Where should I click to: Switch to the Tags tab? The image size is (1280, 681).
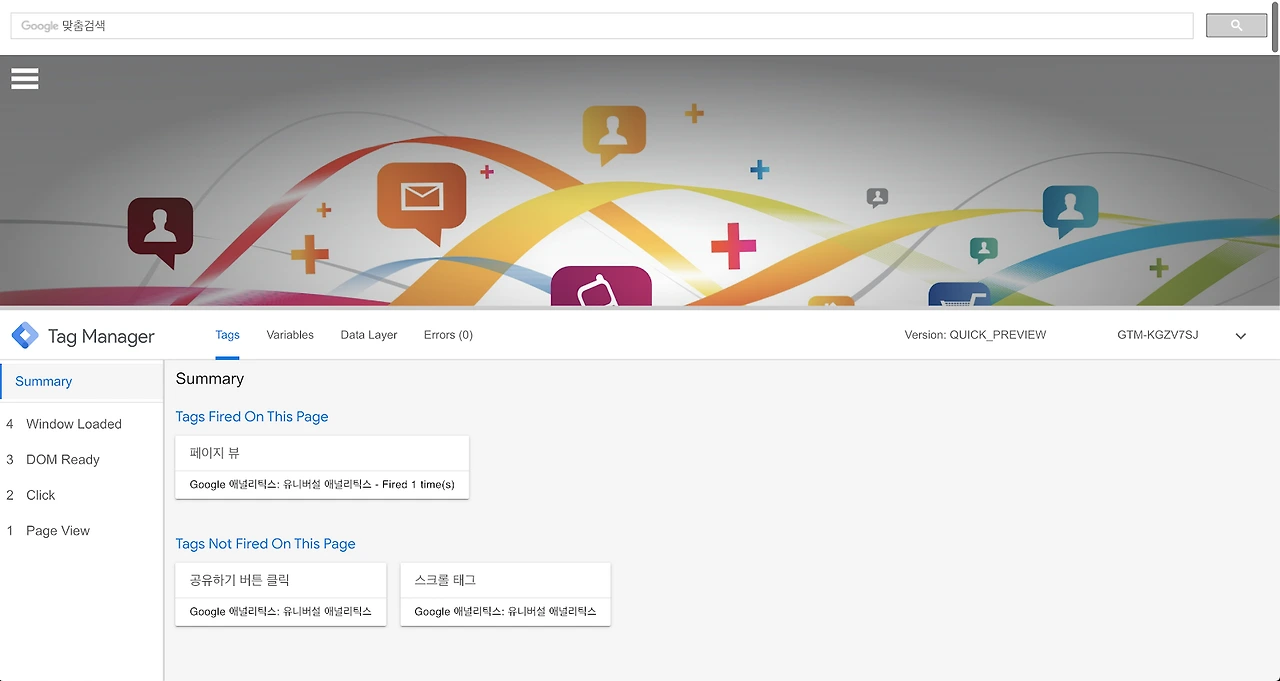tap(227, 335)
